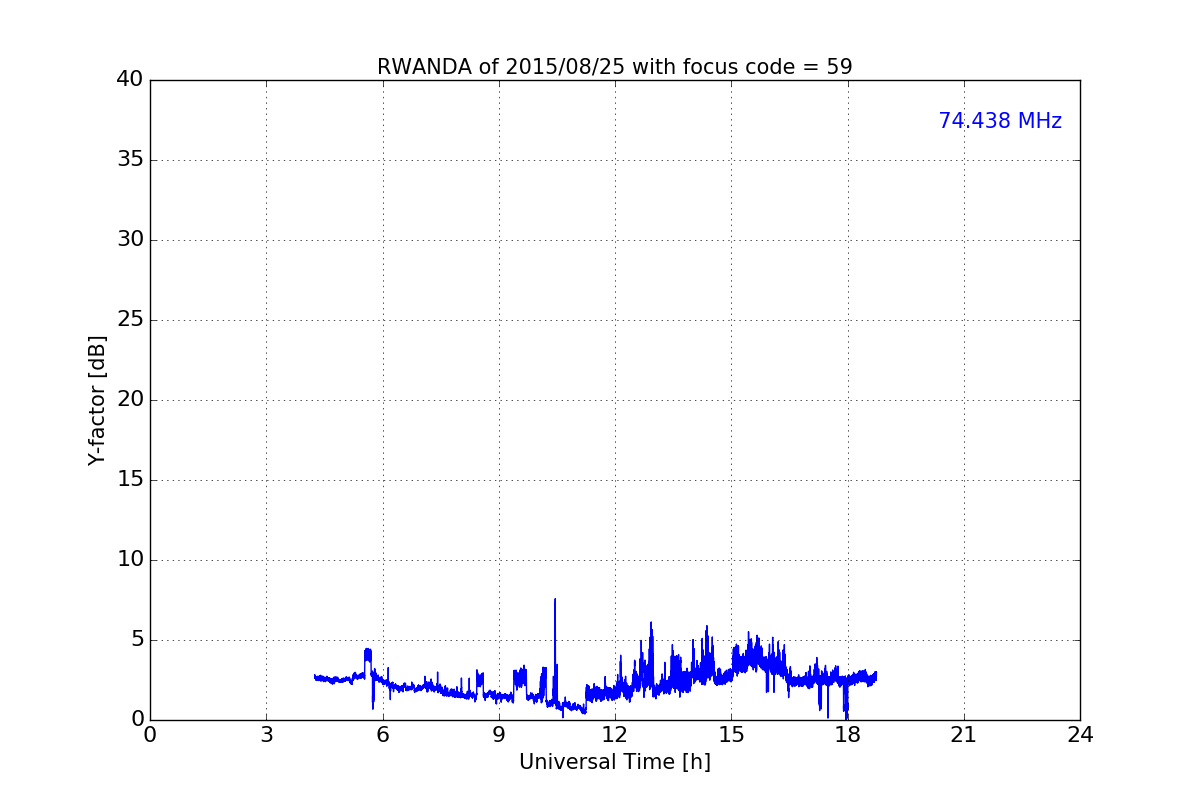Screen dimensions: 1200x800
Task: Click x-axis tick label 21
Action: (964, 735)
